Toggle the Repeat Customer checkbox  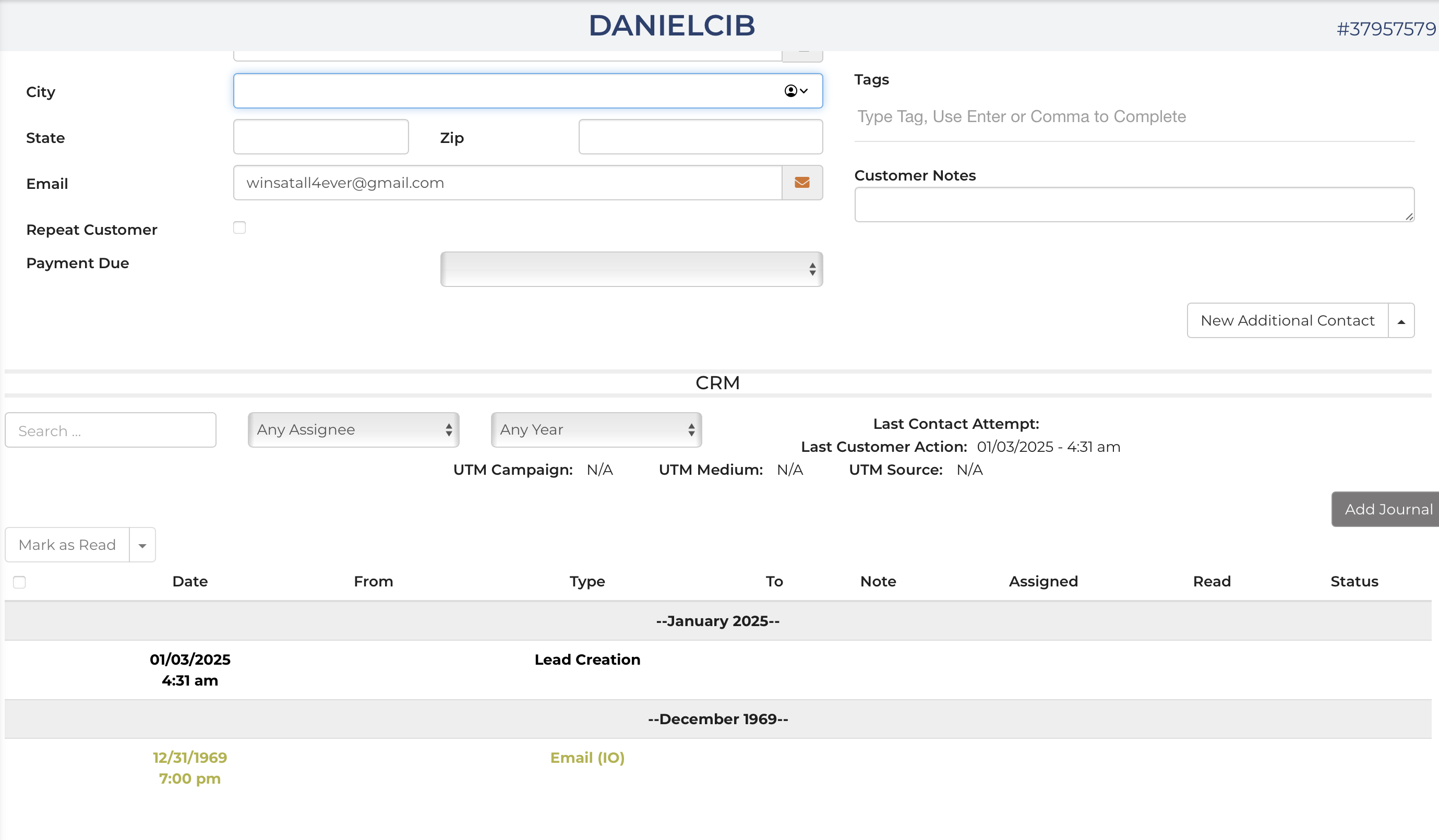coord(239,228)
